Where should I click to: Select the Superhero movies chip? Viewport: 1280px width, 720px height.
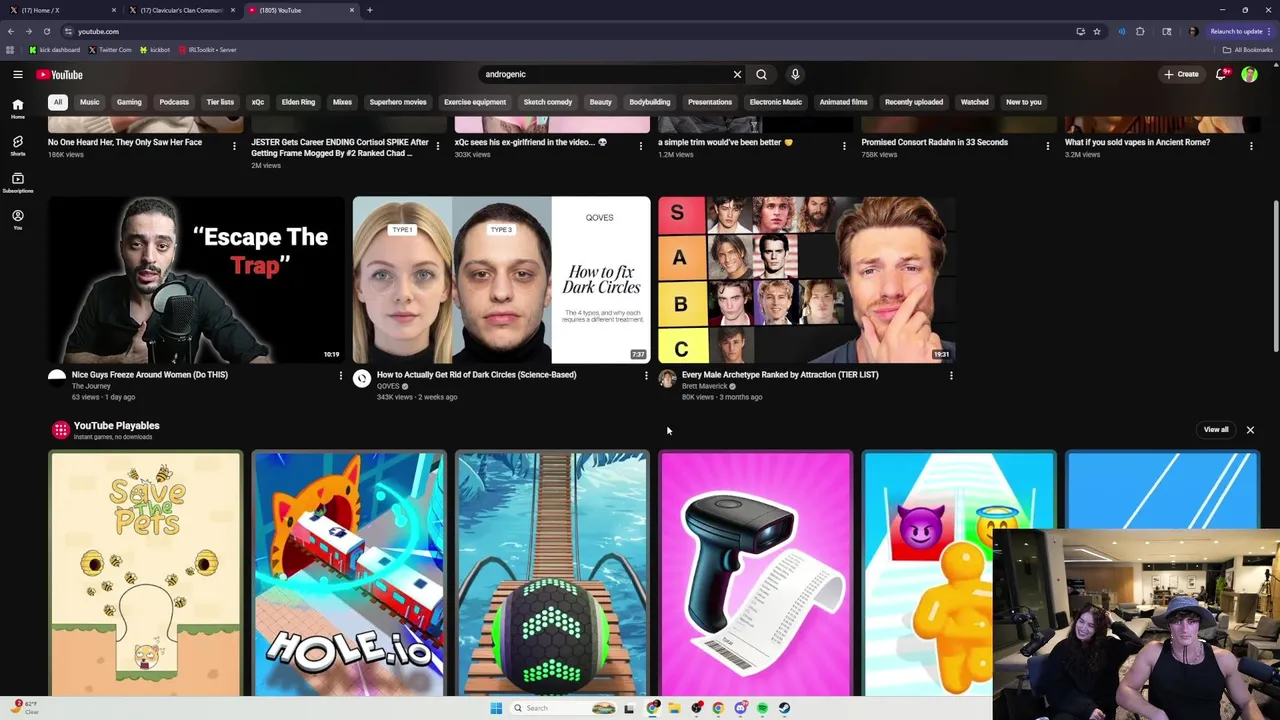398,102
